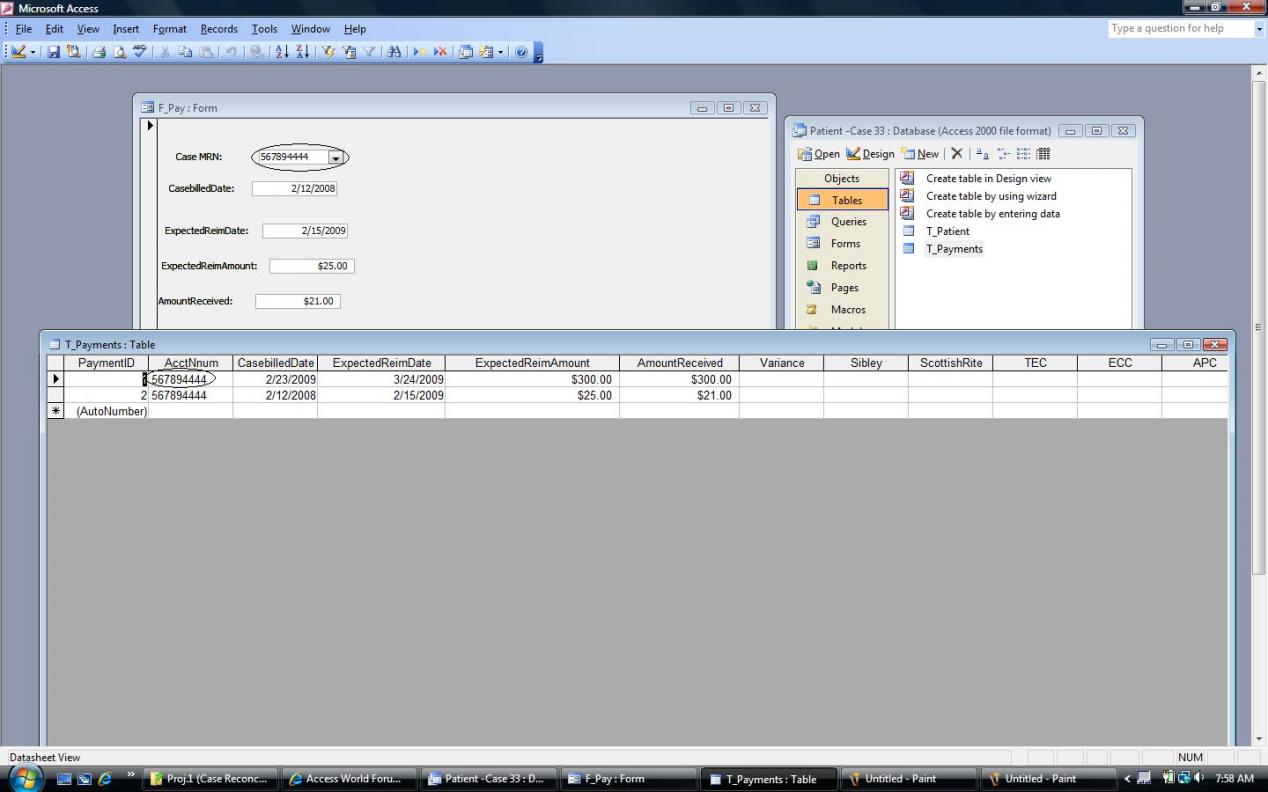Screen dimensions: 1268x792
Task: Click the Type a question for help box
Action: (1180, 29)
